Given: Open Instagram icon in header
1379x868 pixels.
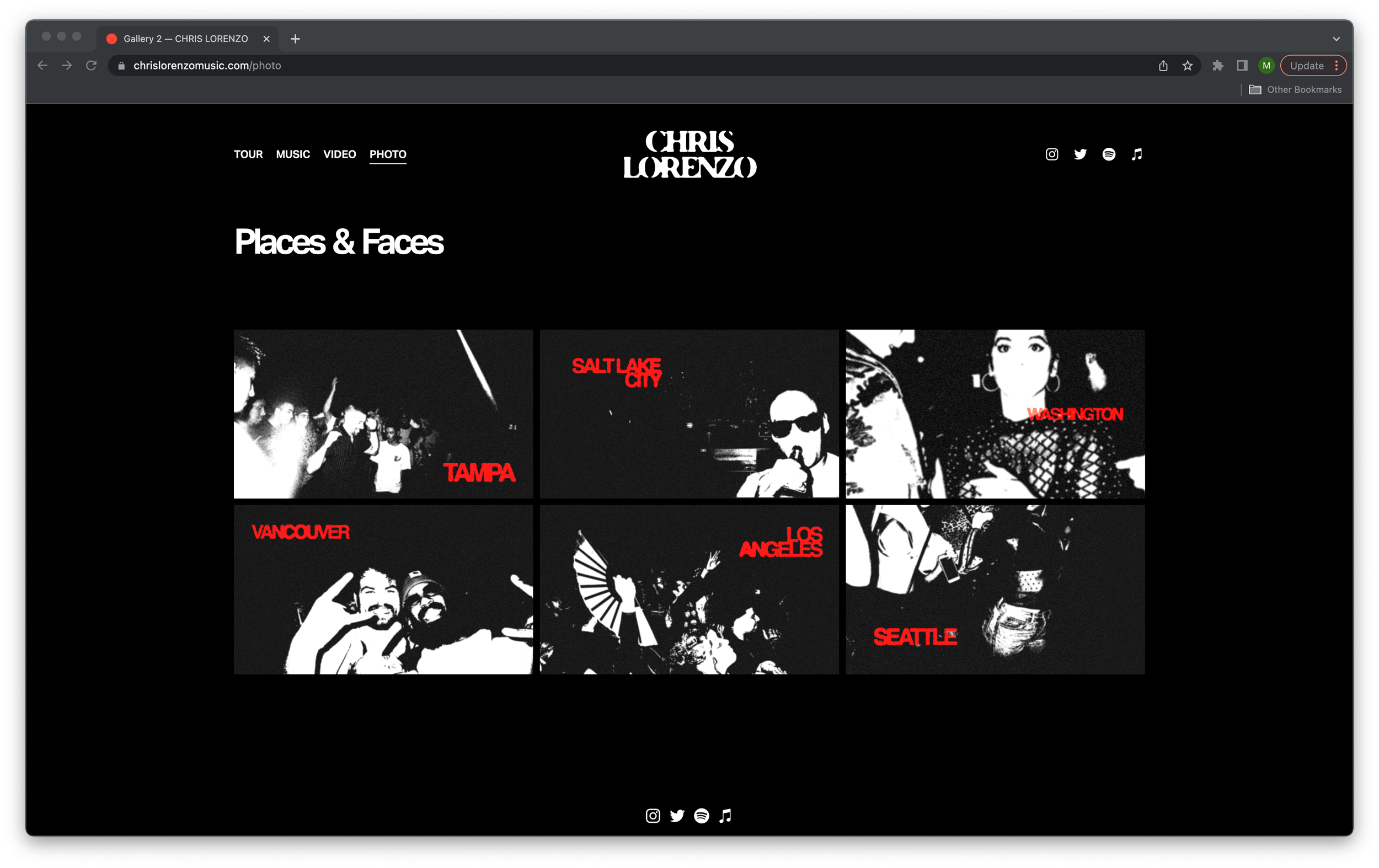Looking at the screenshot, I should click(x=1051, y=154).
